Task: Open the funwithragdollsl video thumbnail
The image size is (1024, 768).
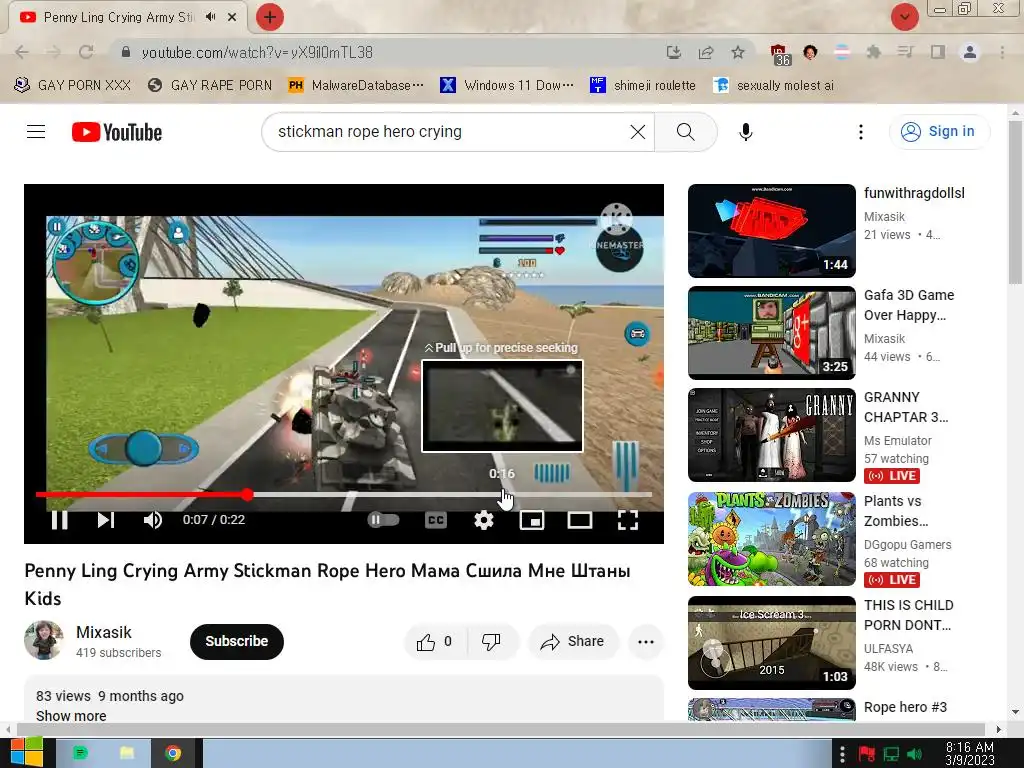Action: pyautogui.click(x=771, y=231)
